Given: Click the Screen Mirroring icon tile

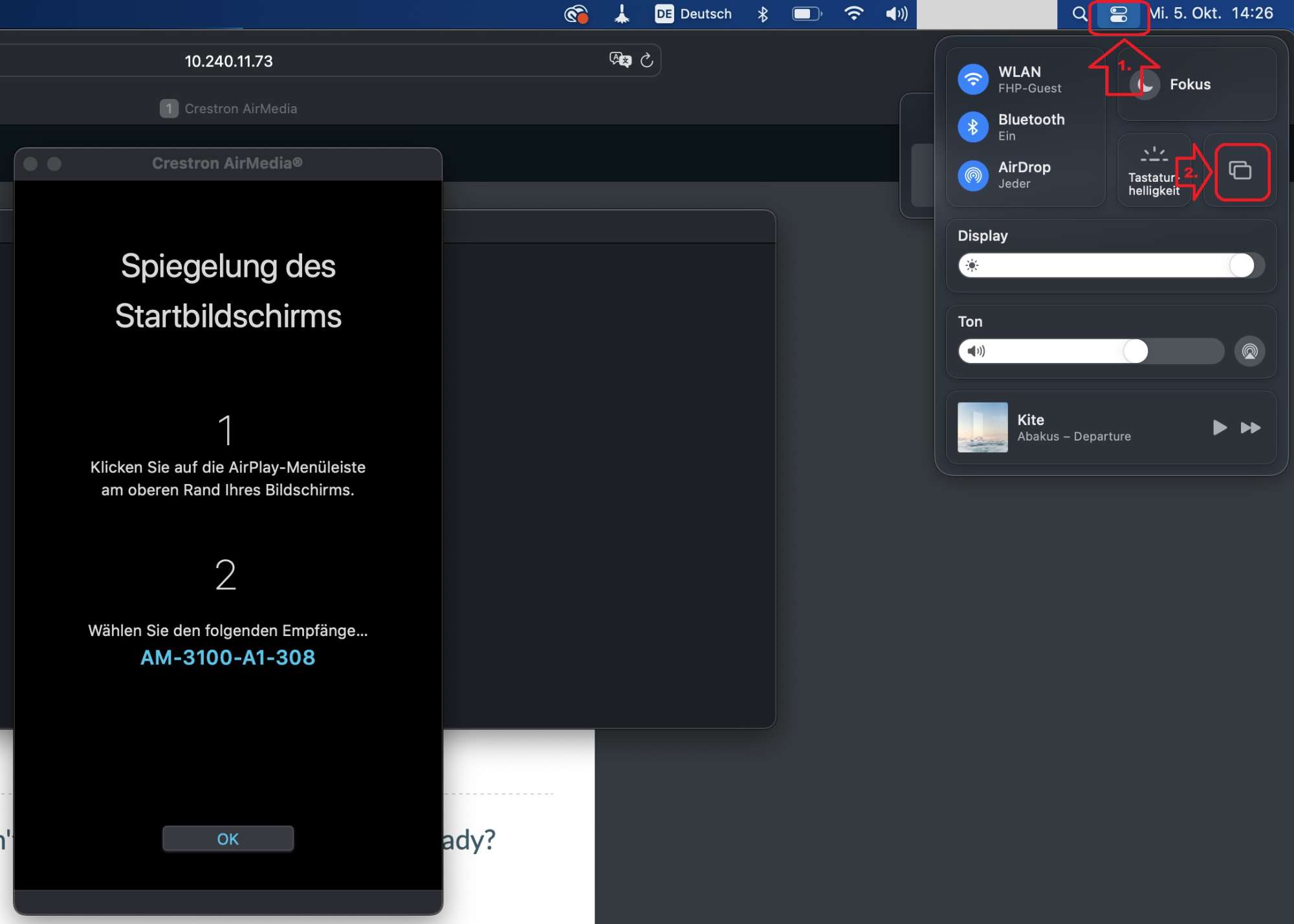Looking at the screenshot, I should coord(1240,171).
